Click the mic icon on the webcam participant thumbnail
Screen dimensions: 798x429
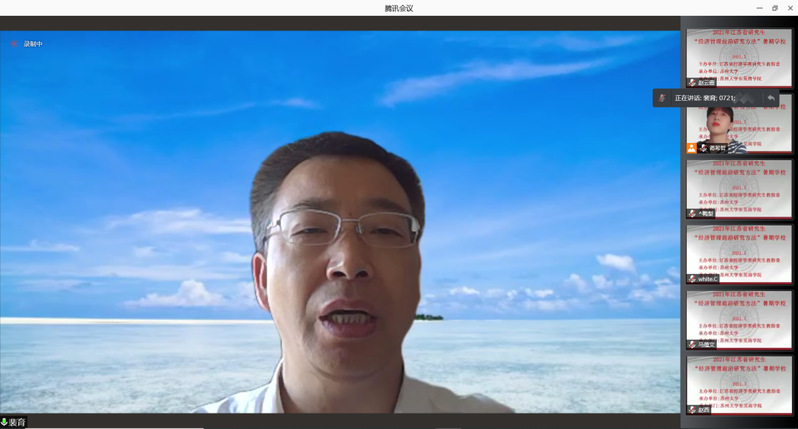point(703,148)
